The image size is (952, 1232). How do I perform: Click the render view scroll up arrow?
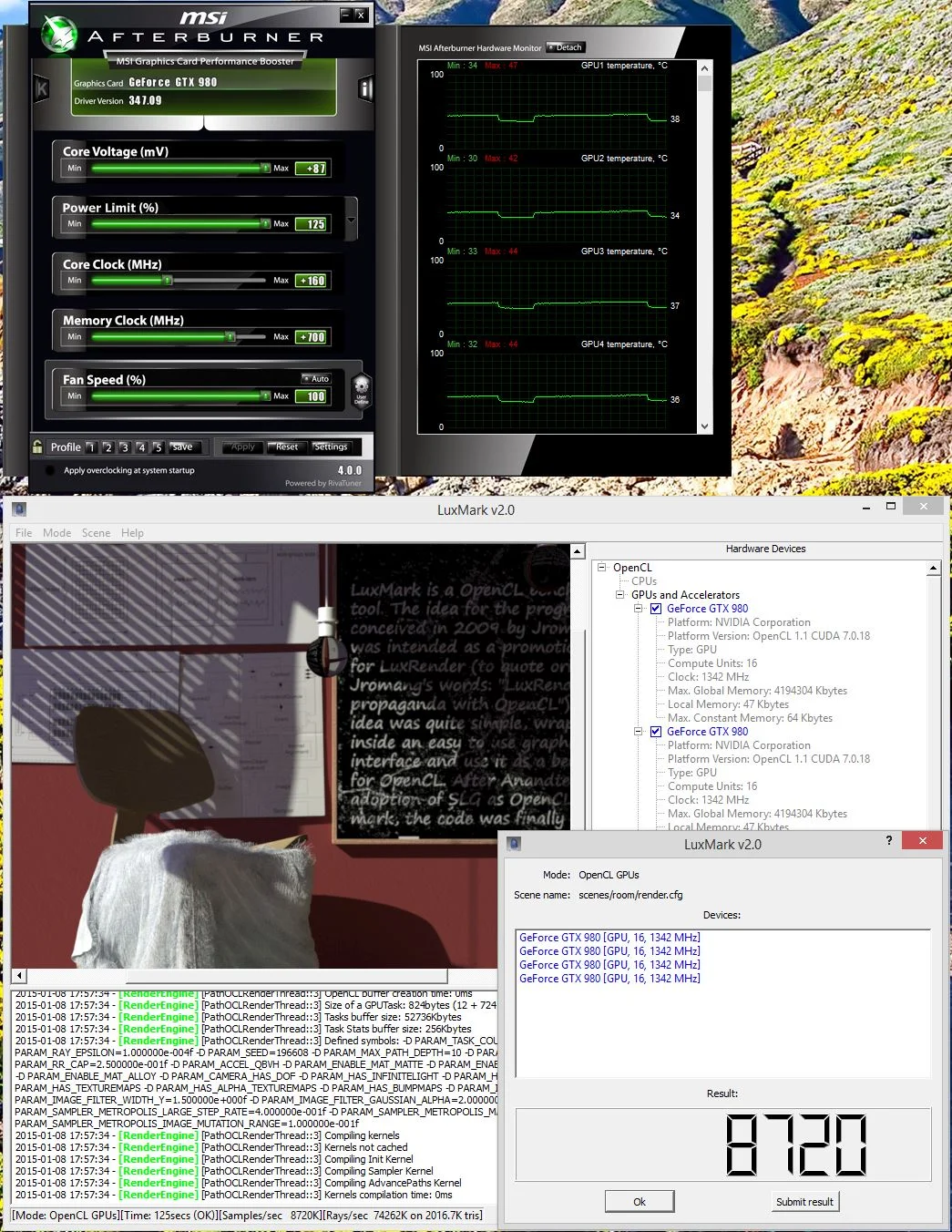pyautogui.click(x=577, y=551)
